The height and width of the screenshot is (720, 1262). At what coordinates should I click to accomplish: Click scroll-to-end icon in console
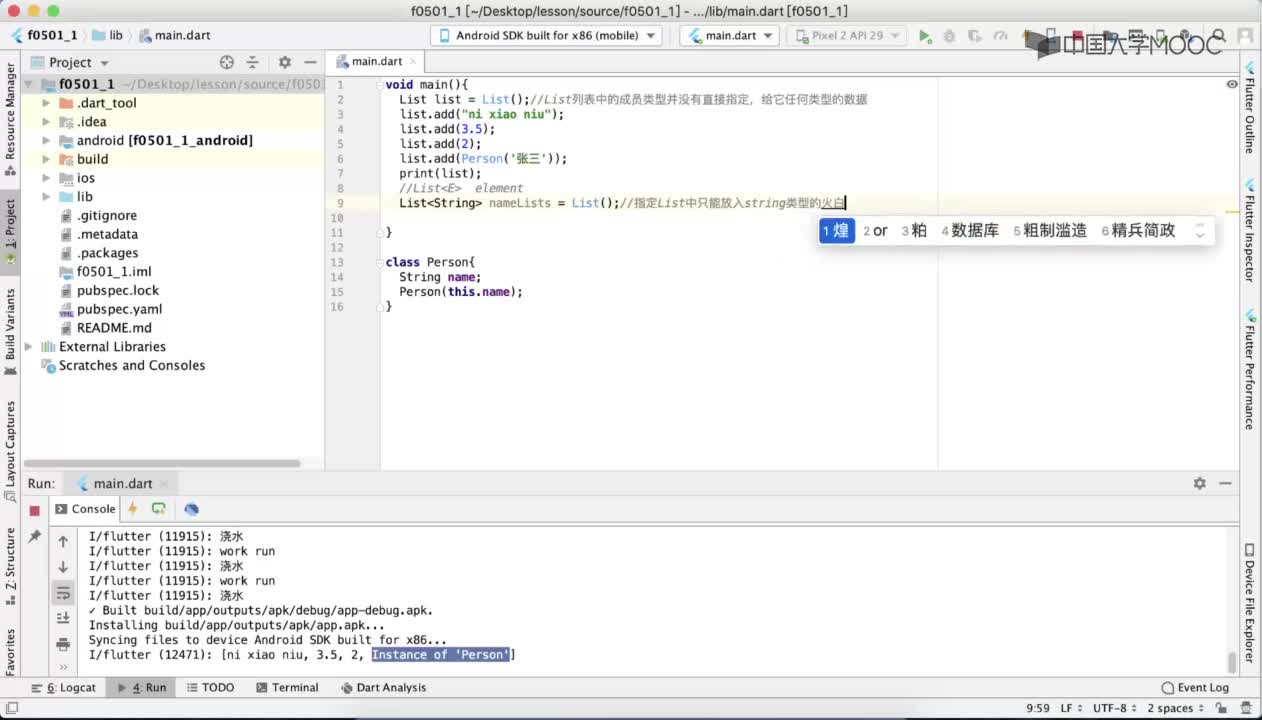click(x=63, y=618)
